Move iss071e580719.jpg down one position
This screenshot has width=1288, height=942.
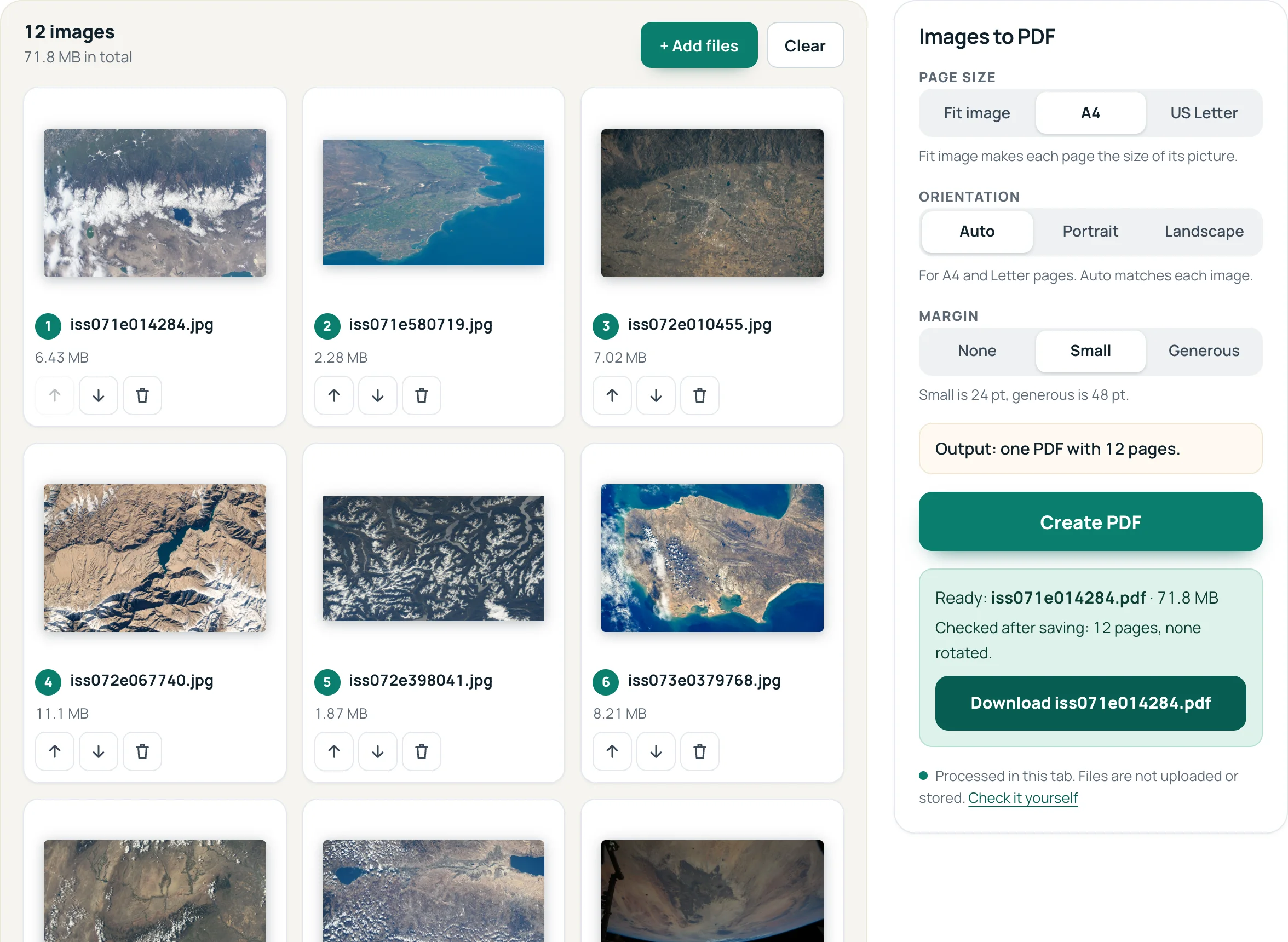pyautogui.click(x=377, y=395)
